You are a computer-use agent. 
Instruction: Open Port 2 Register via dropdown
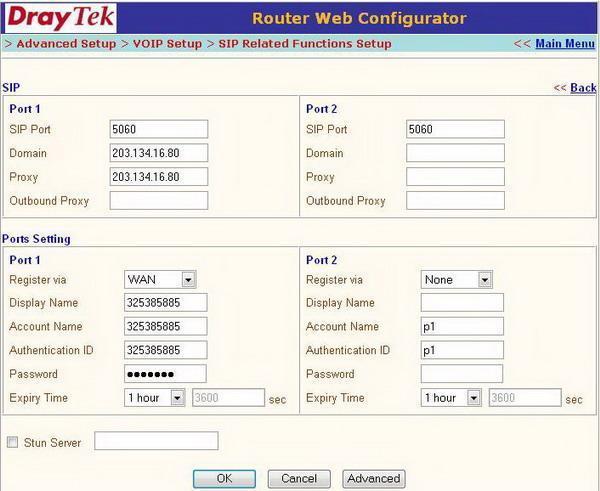click(x=457, y=280)
